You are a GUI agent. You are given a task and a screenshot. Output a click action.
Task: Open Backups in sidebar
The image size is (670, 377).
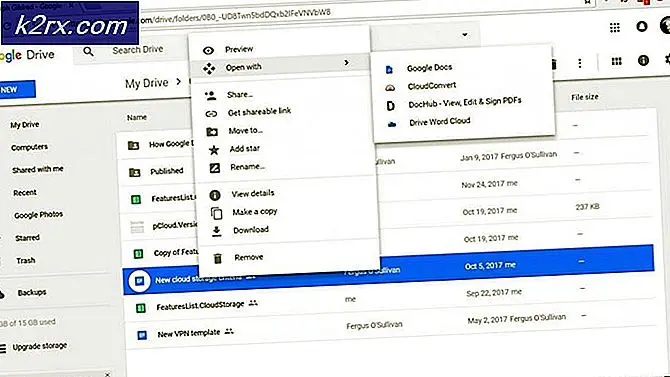(32, 293)
